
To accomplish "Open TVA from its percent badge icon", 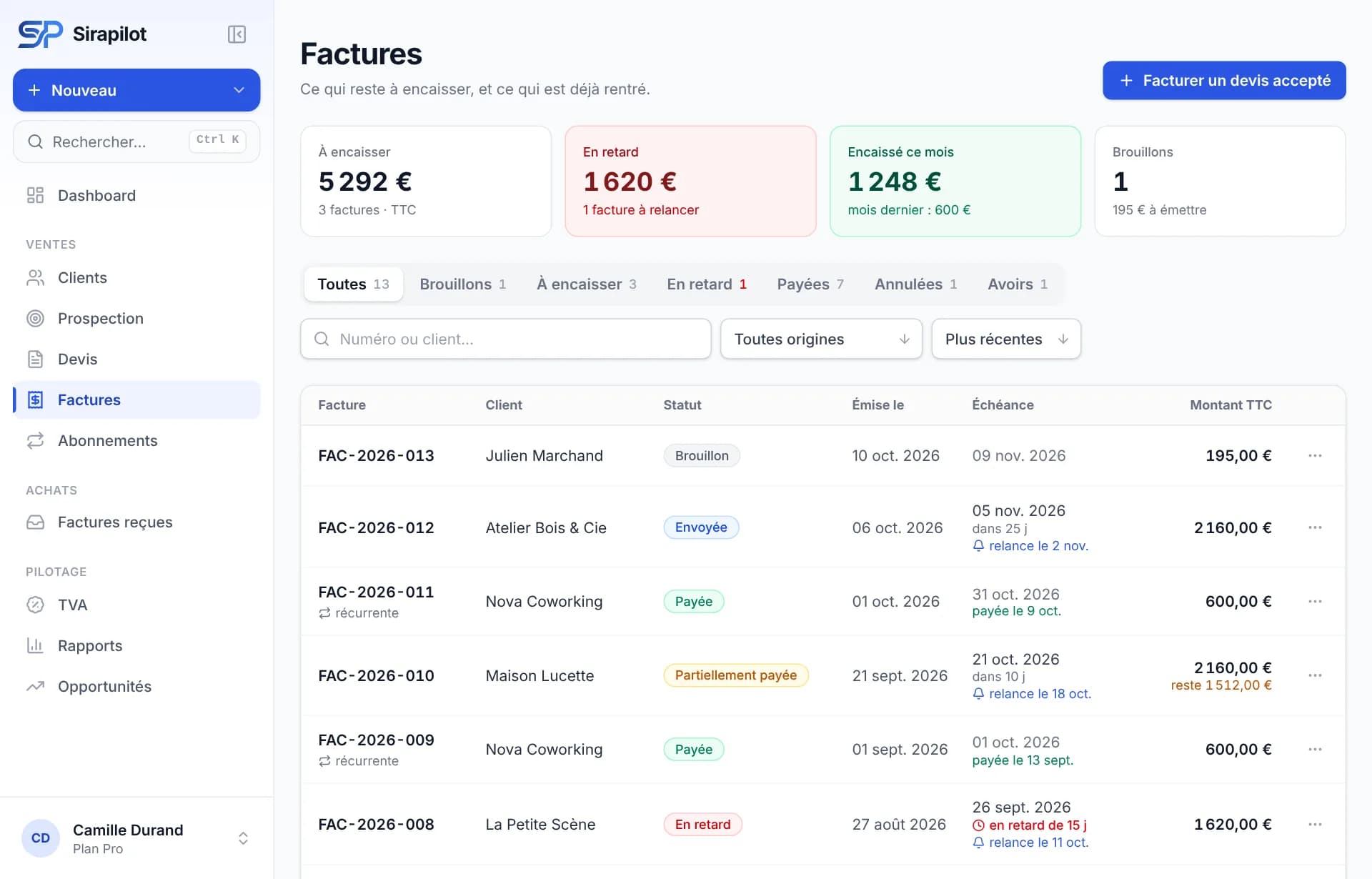I will click(35, 605).
